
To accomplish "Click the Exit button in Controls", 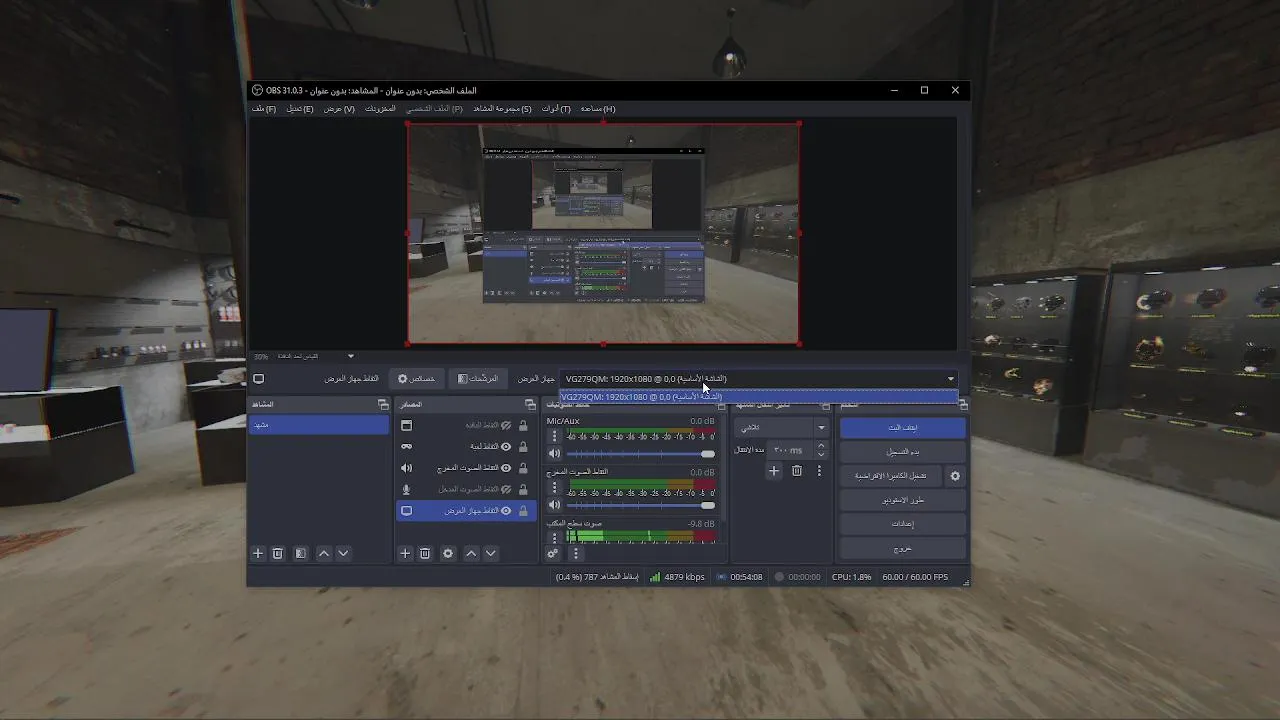I will click(902, 548).
